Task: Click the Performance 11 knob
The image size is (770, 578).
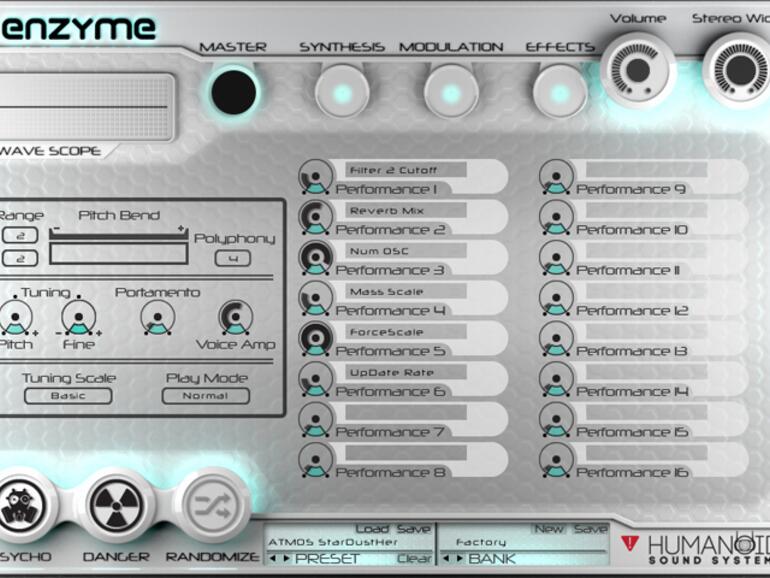Action: tap(556, 257)
